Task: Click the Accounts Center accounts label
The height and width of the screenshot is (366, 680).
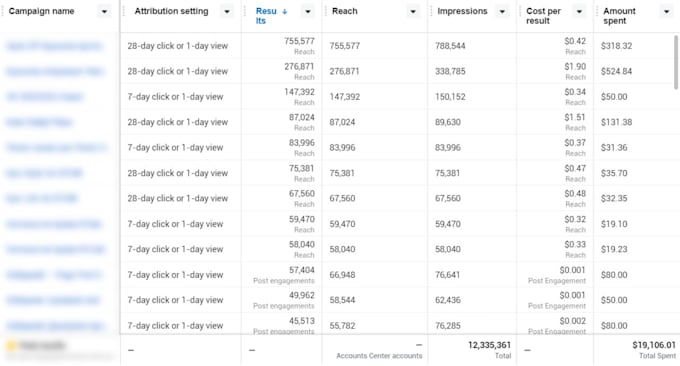Action: 379,356
